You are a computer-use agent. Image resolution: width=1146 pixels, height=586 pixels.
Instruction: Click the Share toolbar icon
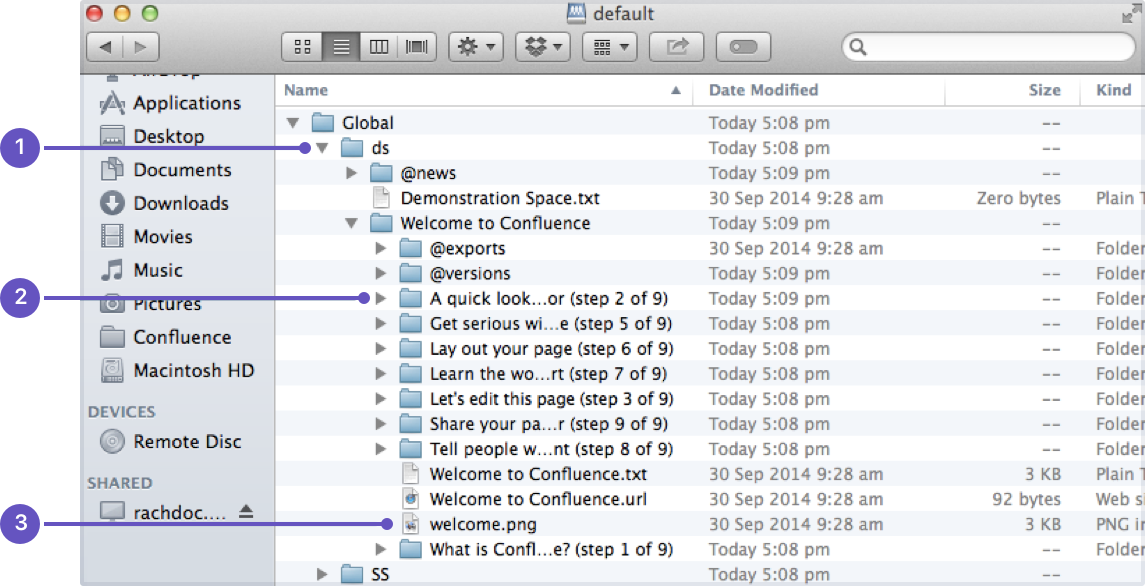[677, 47]
